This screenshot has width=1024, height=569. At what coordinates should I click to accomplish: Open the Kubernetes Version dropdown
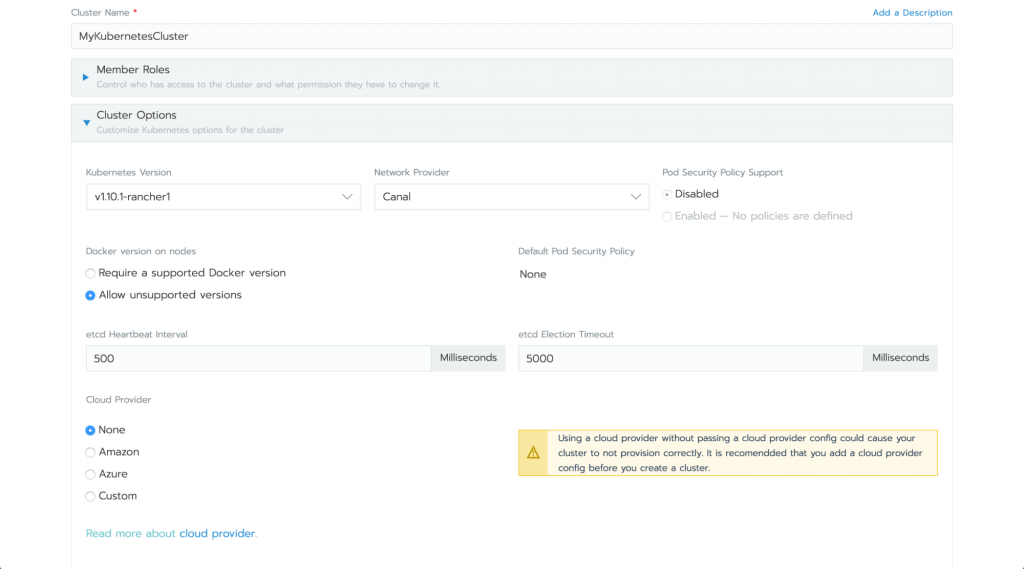pyautogui.click(x=223, y=197)
